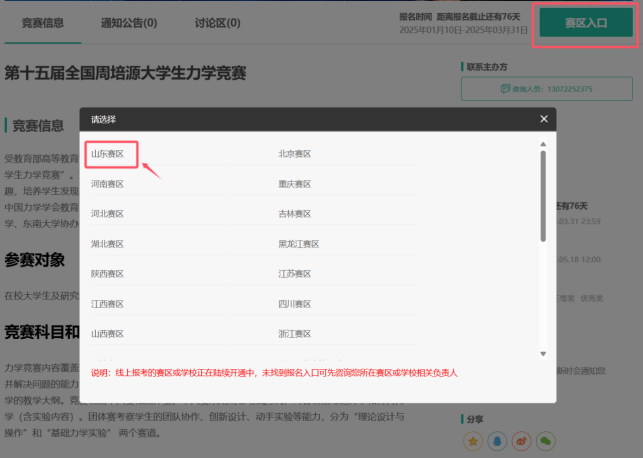Open the 讨论区(0) tab
Image resolution: width=643 pixels, height=458 pixels.
[x=217, y=23]
